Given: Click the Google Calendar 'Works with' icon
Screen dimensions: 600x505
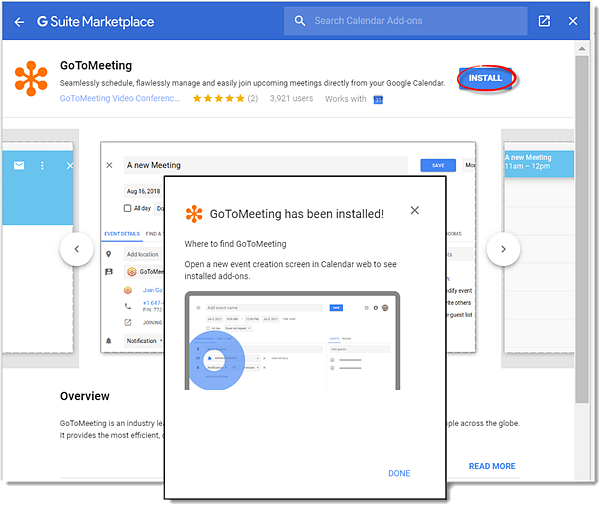Looking at the screenshot, I should [x=378, y=99].
